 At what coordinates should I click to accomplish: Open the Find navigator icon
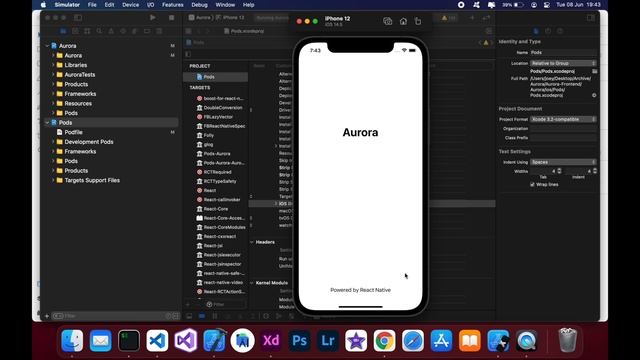click(99, 31)
